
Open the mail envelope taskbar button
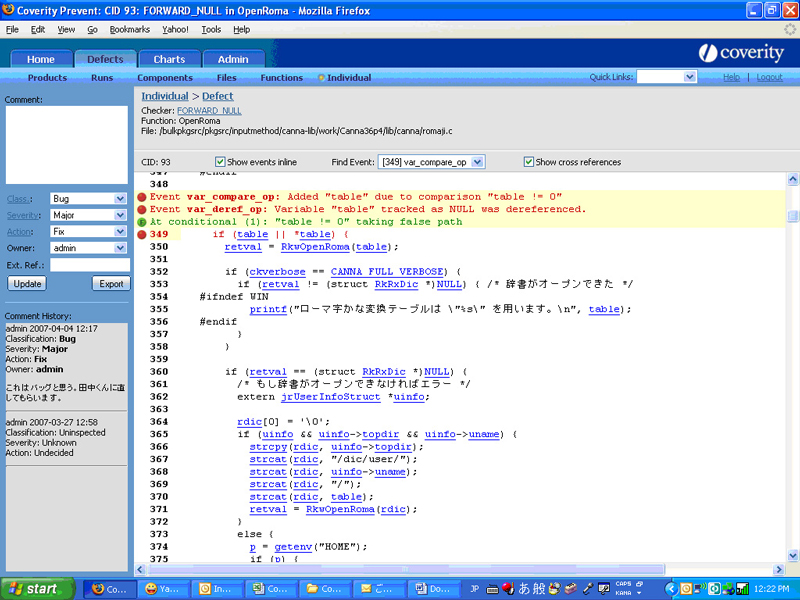(378, 589)
